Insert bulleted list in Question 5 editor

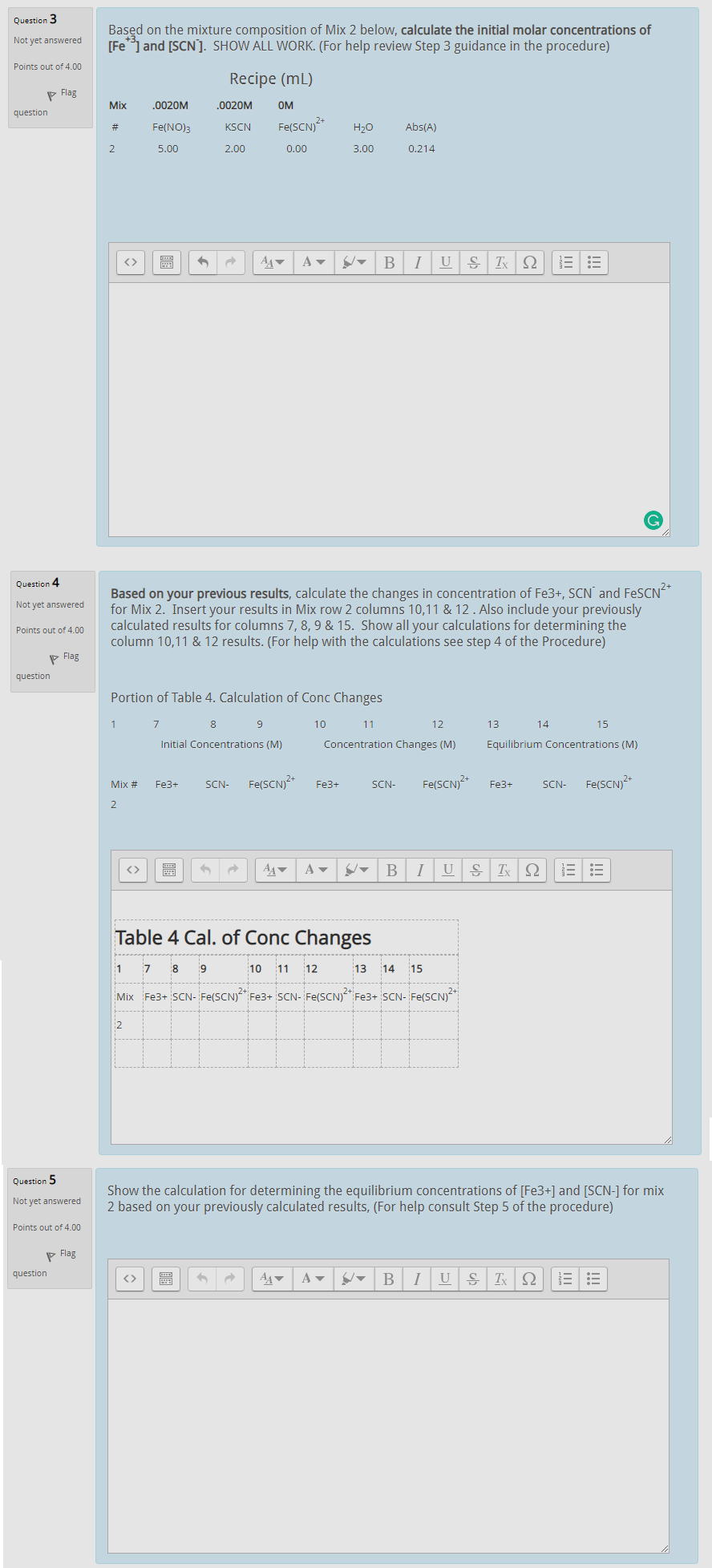coord(593,1279)
